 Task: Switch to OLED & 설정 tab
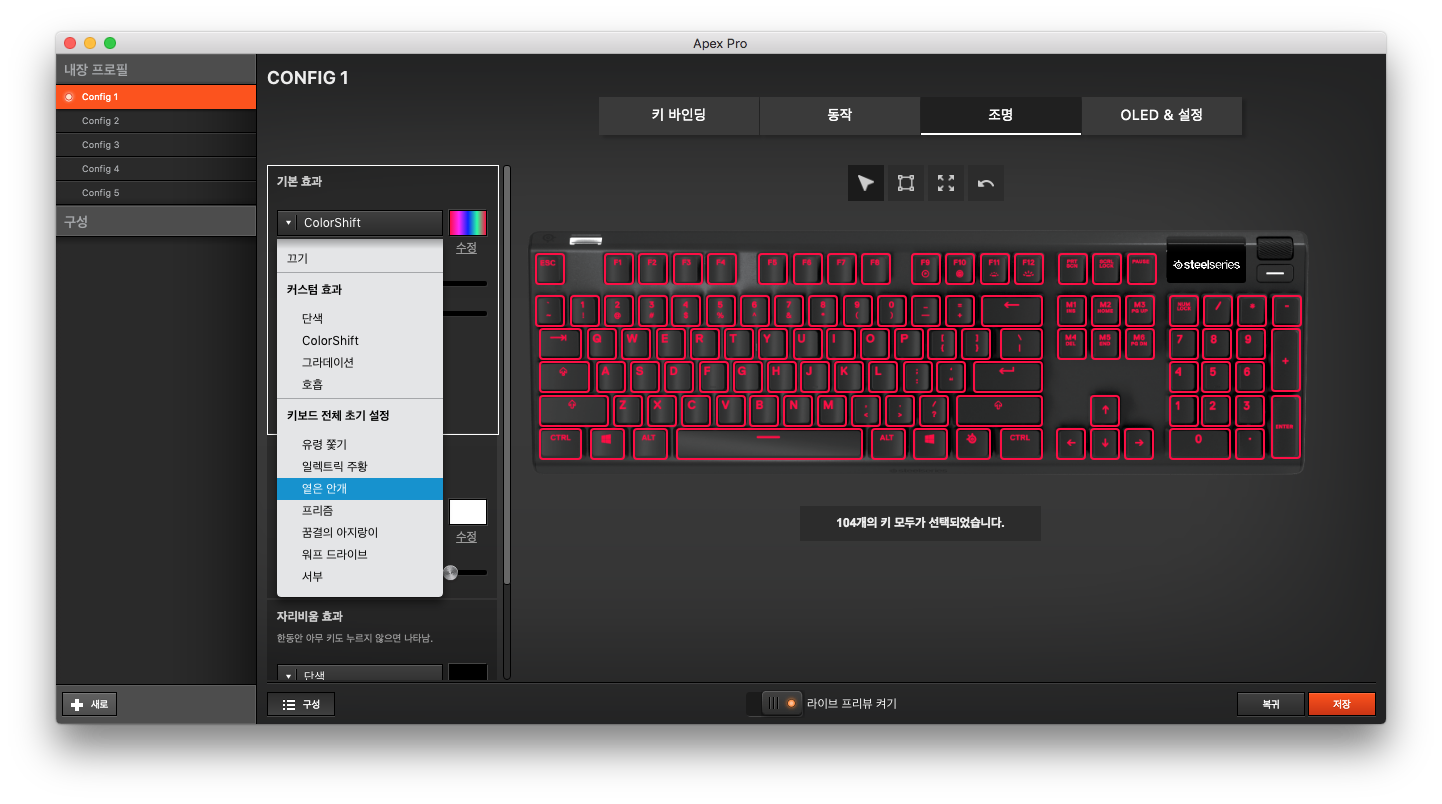tap(1162, 115)
